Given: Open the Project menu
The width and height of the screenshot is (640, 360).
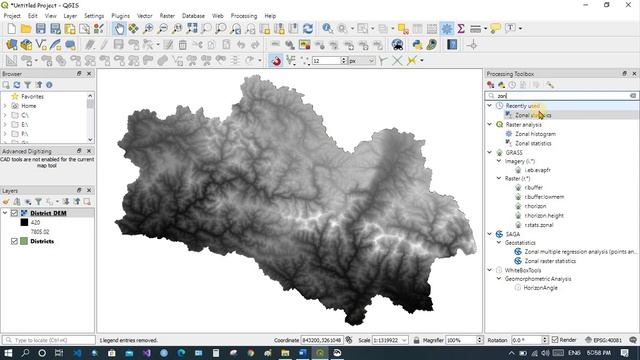Looking at the screenshot, I should pos(12,16).
